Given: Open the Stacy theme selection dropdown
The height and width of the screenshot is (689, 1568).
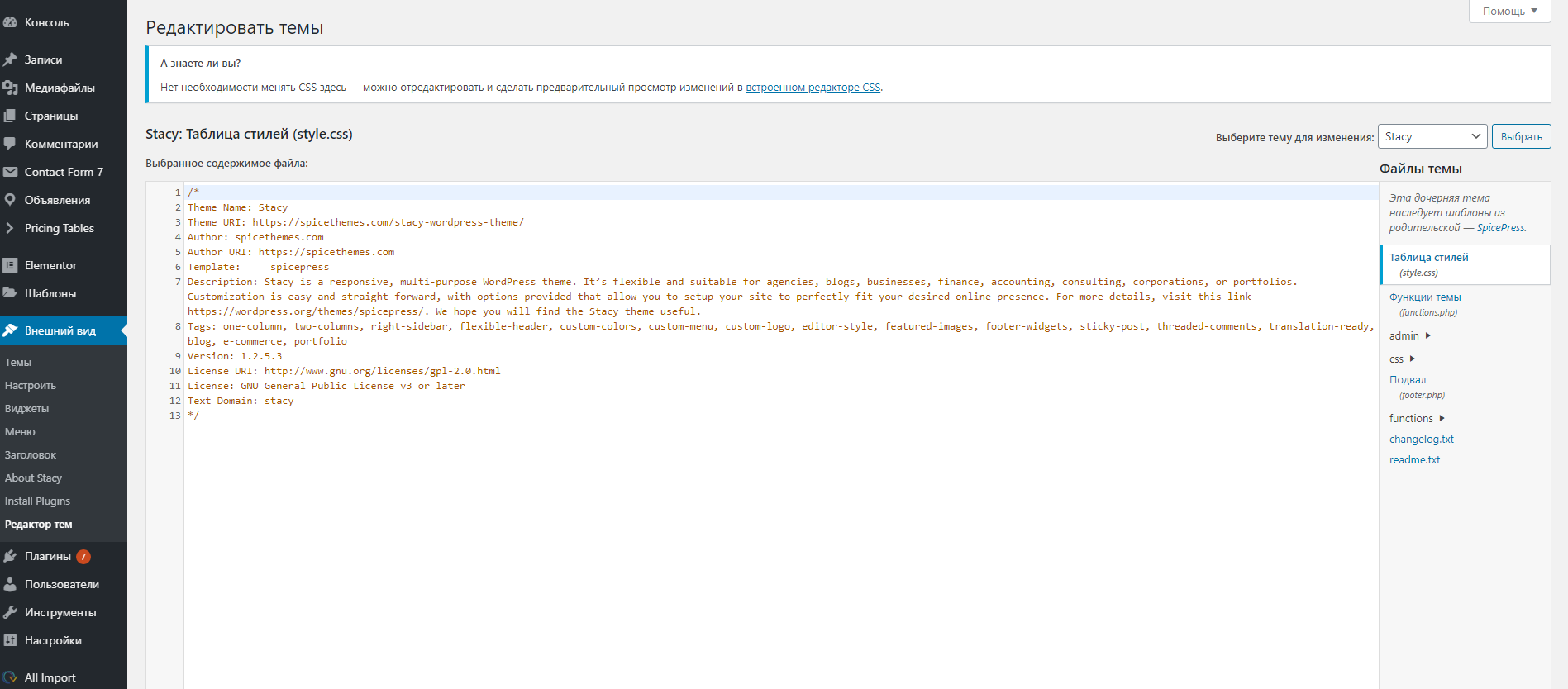Looking at the screenshot, I should point(1432,136).
